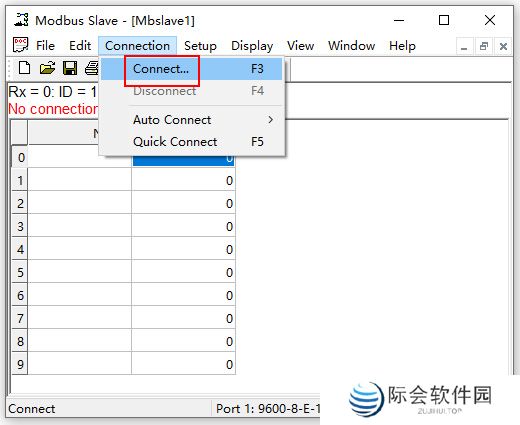Open the File menu

tap(45, 46)
